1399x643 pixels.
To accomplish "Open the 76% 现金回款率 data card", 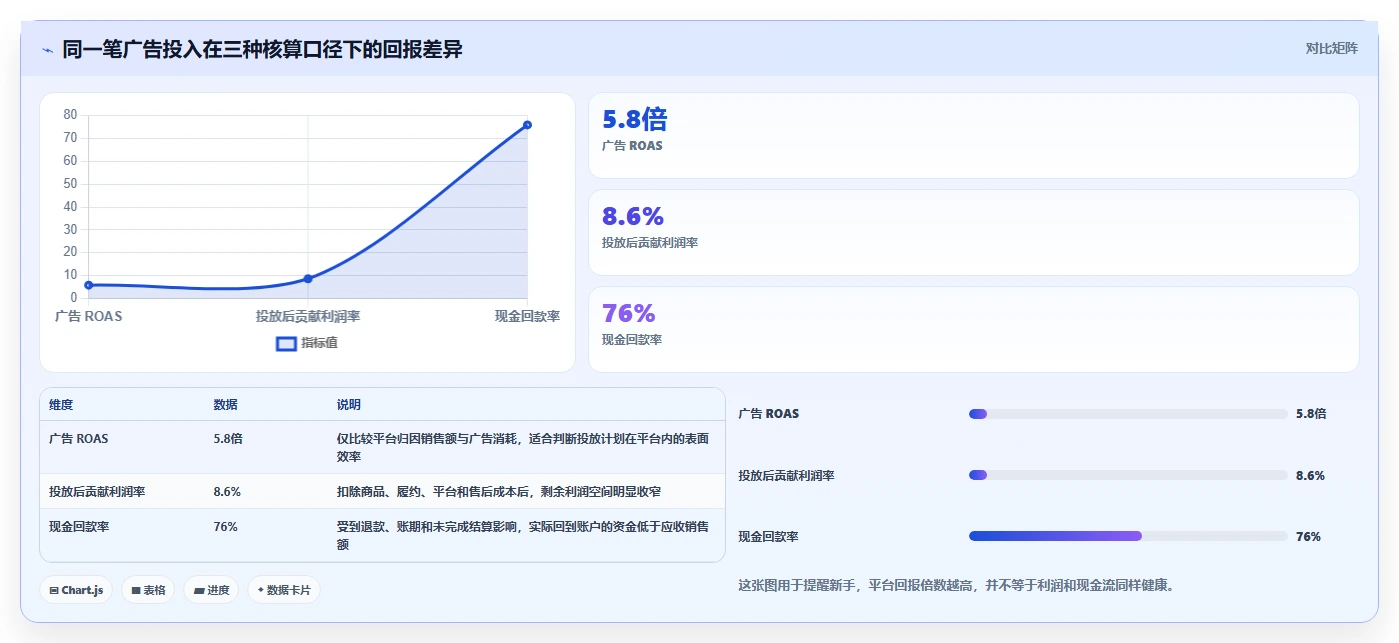I will 973,329.
